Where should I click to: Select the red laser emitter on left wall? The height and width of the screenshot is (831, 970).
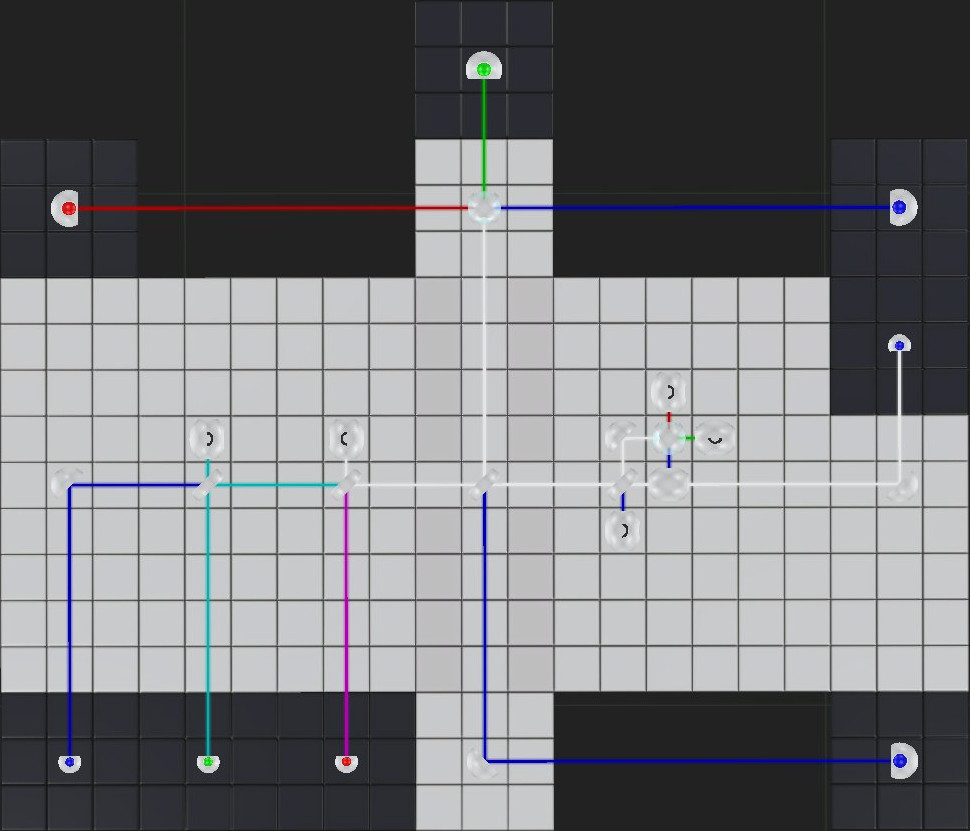66,208
